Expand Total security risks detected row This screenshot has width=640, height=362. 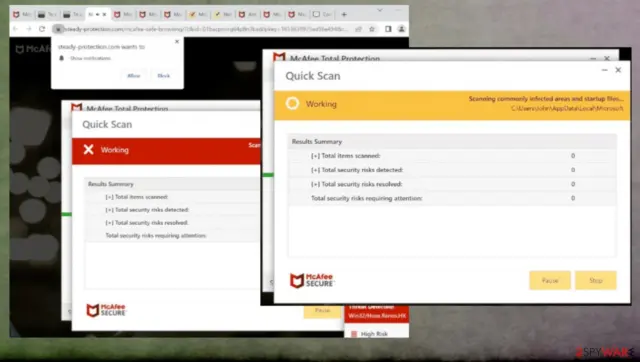(357, 170)
